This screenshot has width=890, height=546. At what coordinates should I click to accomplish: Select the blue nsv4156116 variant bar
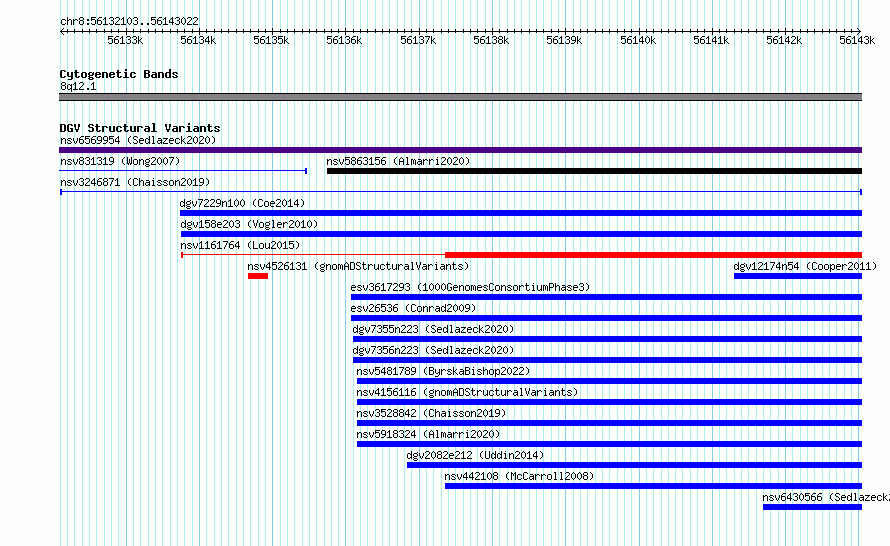click(x=610, y=402)
